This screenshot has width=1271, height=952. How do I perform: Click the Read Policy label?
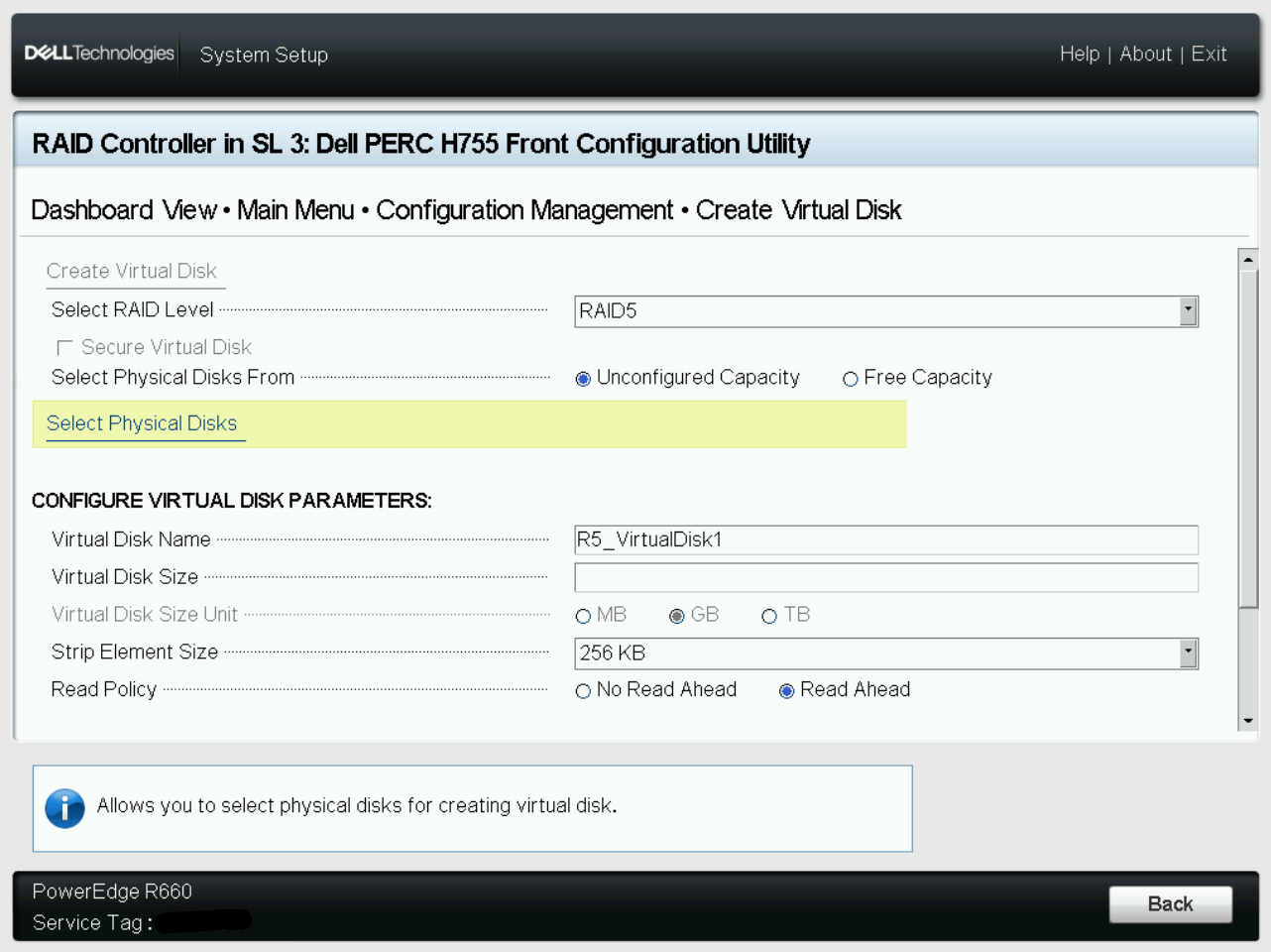point(103,689)
